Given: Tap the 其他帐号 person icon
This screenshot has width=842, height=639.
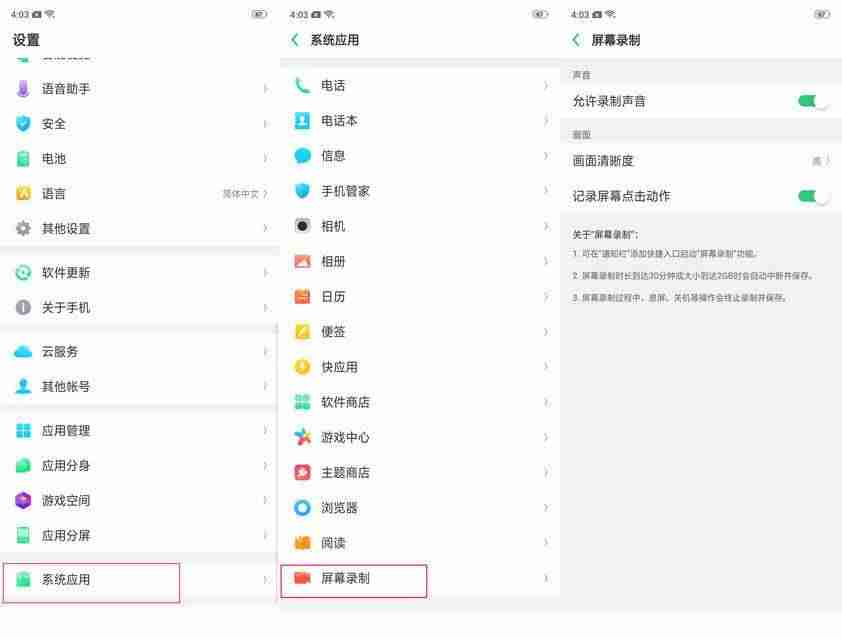Looking at the screenshot, I should pos(23,386).
